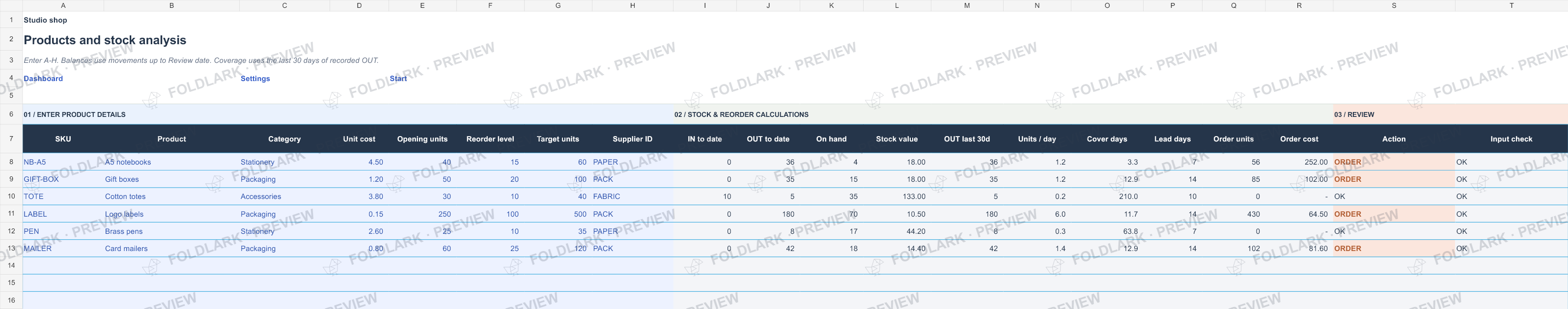Select the GIFT-BOX SKU cell
1568x309 pixels.
pyautogui.click(x=63, y=179)
